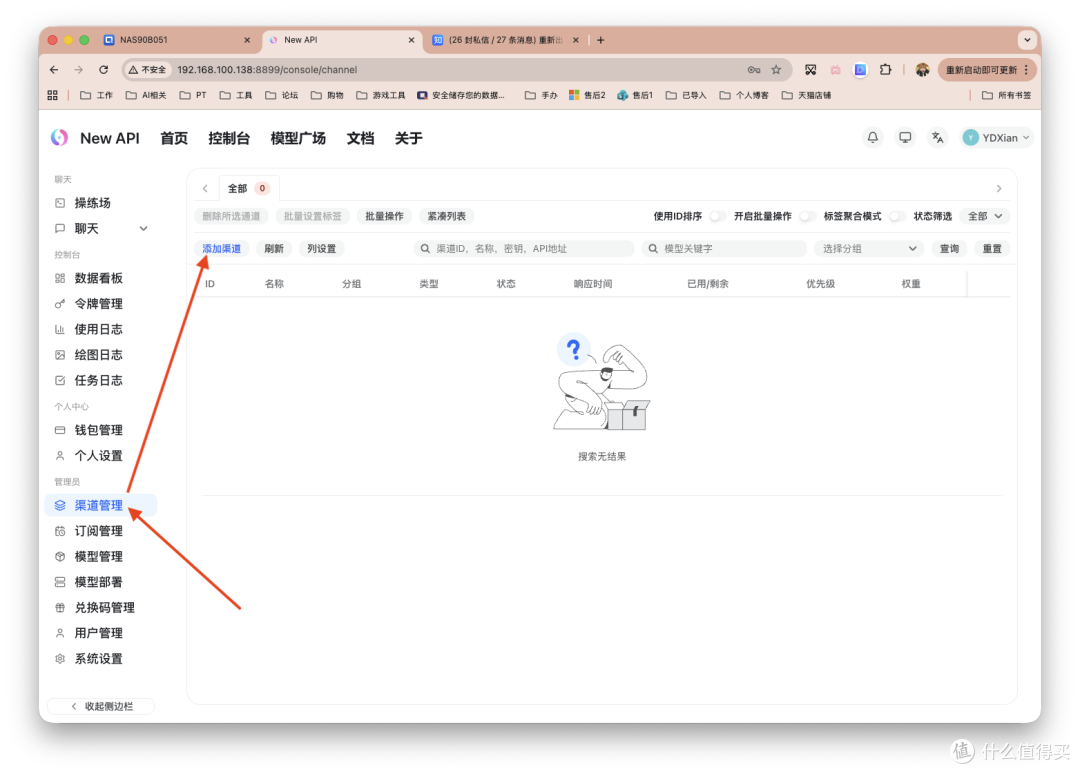Image resolution: width=1080 pixels, height=774 pixels.
Task: Click the New API logo
Action: pos(60,138)
